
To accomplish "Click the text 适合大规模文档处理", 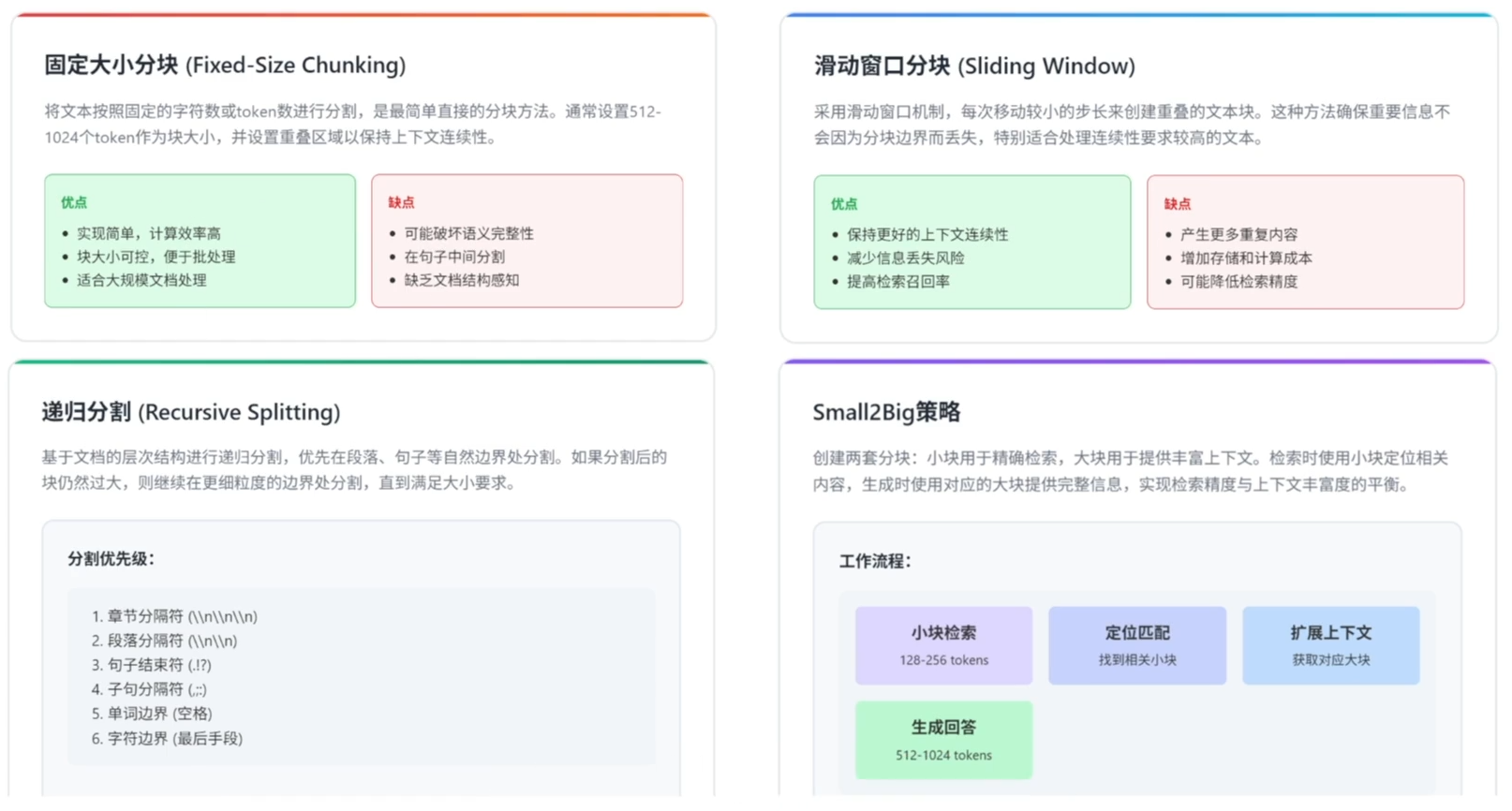I will click(141, 280).
